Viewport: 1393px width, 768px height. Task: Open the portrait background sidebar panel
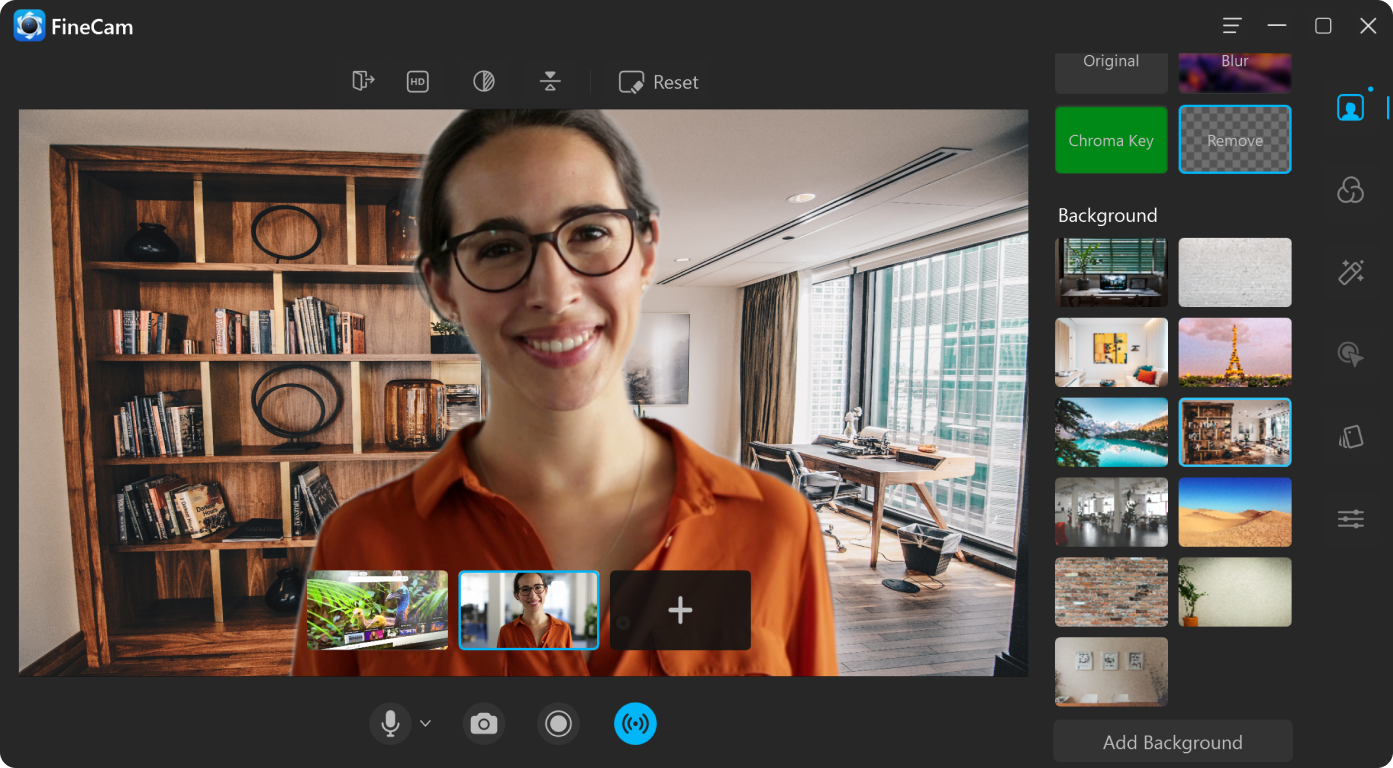pos(1351,107)
